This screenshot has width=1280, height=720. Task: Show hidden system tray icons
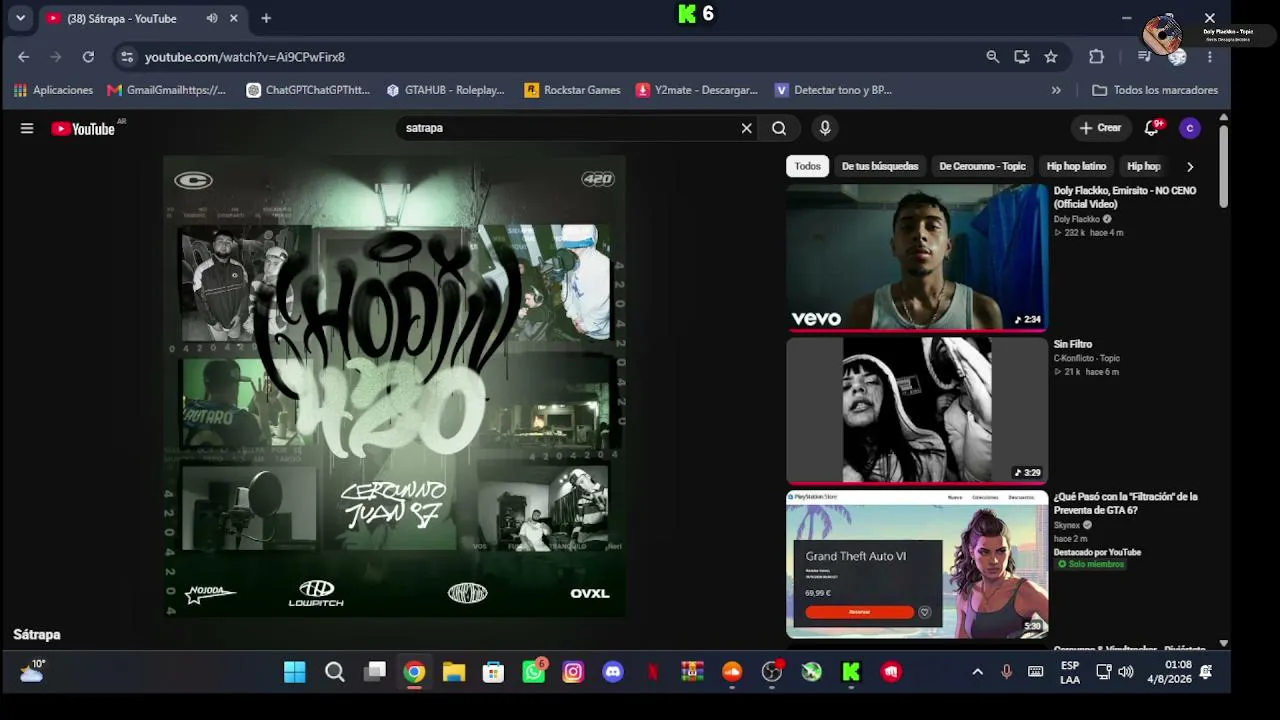(x=977, y=672)
